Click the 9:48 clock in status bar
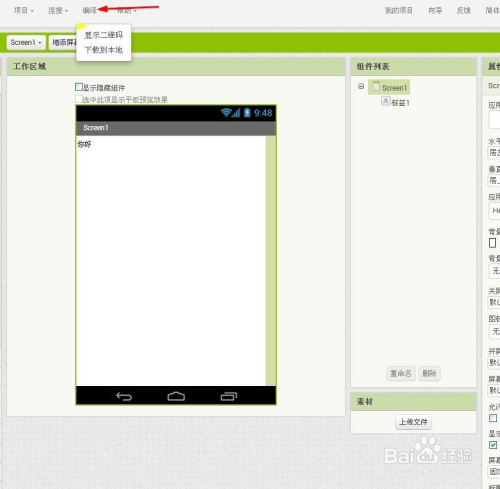The height and width of the screenshot is (489, 500). (x=263, y=113)
